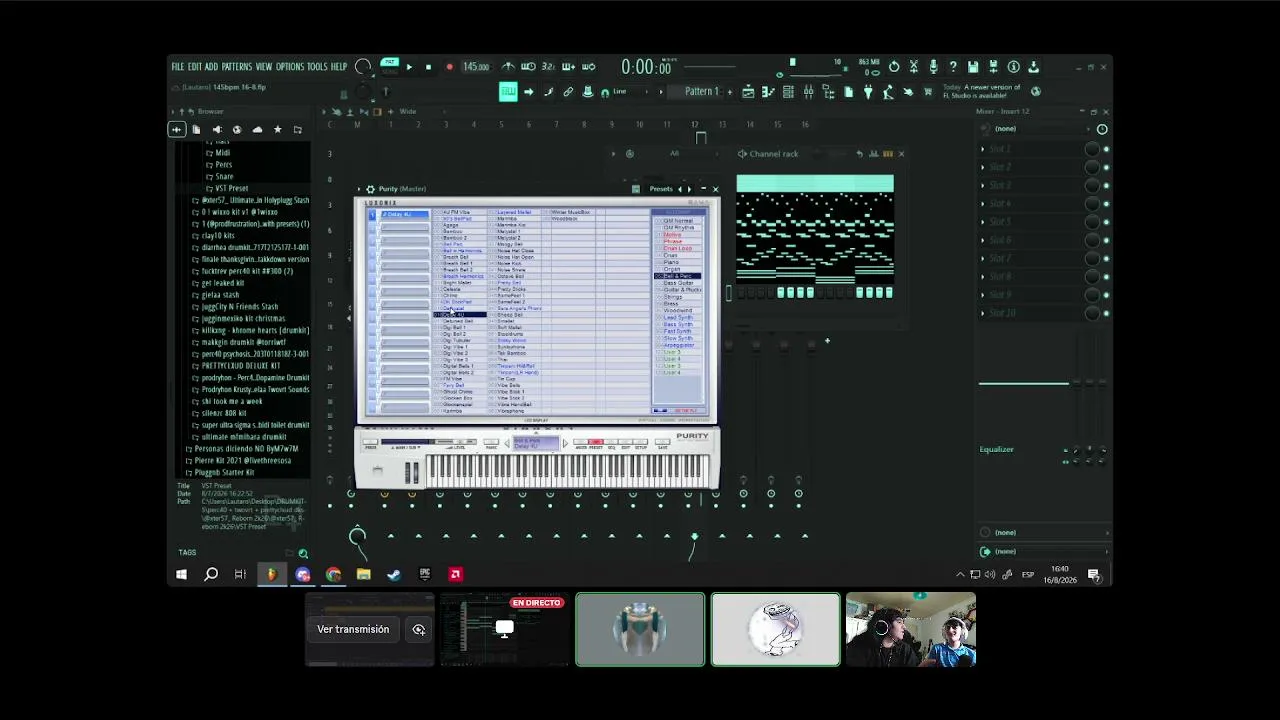
Task: Open File Explorer from the taskbar
Action: [363, 574]
